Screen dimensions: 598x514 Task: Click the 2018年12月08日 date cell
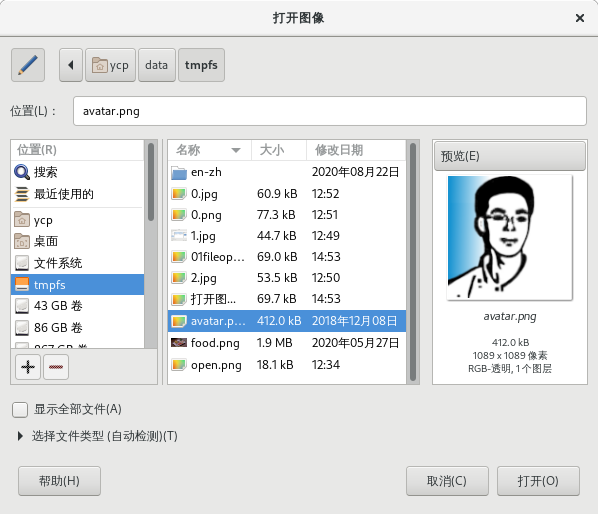click(x=355, y=321)
